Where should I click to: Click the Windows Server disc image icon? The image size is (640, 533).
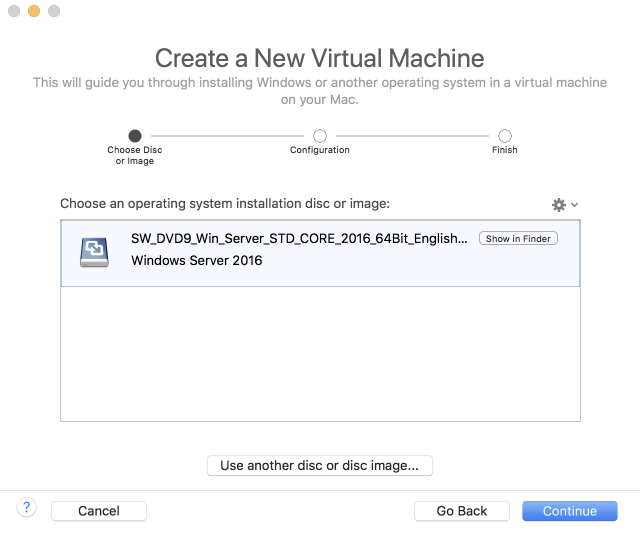(95, 252)
